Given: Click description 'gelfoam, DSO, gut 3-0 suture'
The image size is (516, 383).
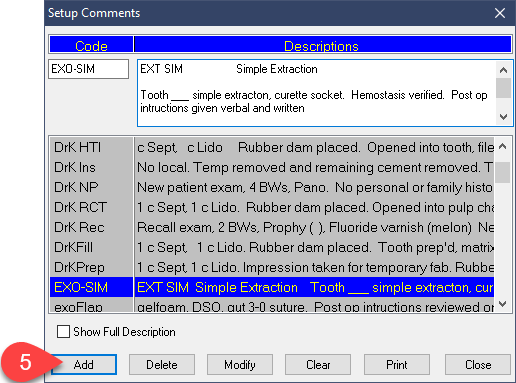Looking at the screenshot, I should pyautogui.click(x=314, y=305).
